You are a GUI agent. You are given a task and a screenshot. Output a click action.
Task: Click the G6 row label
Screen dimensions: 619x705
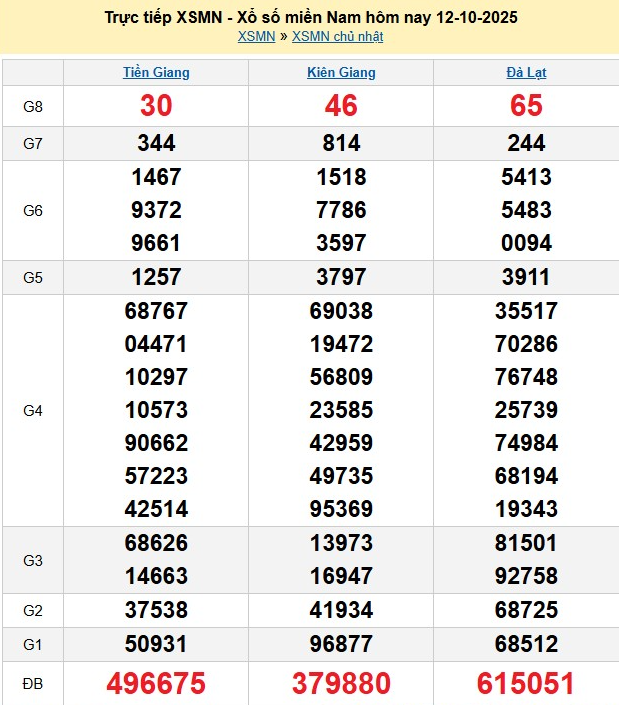pyautogui.click(x=32, y=211)
